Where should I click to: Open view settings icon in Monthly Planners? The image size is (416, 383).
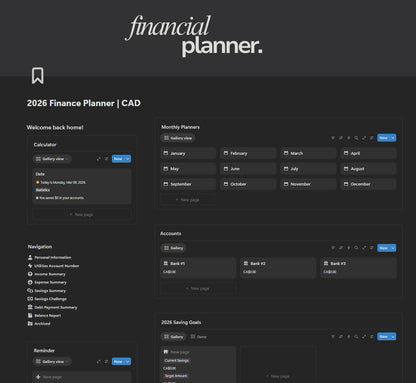tap(372, 138)
